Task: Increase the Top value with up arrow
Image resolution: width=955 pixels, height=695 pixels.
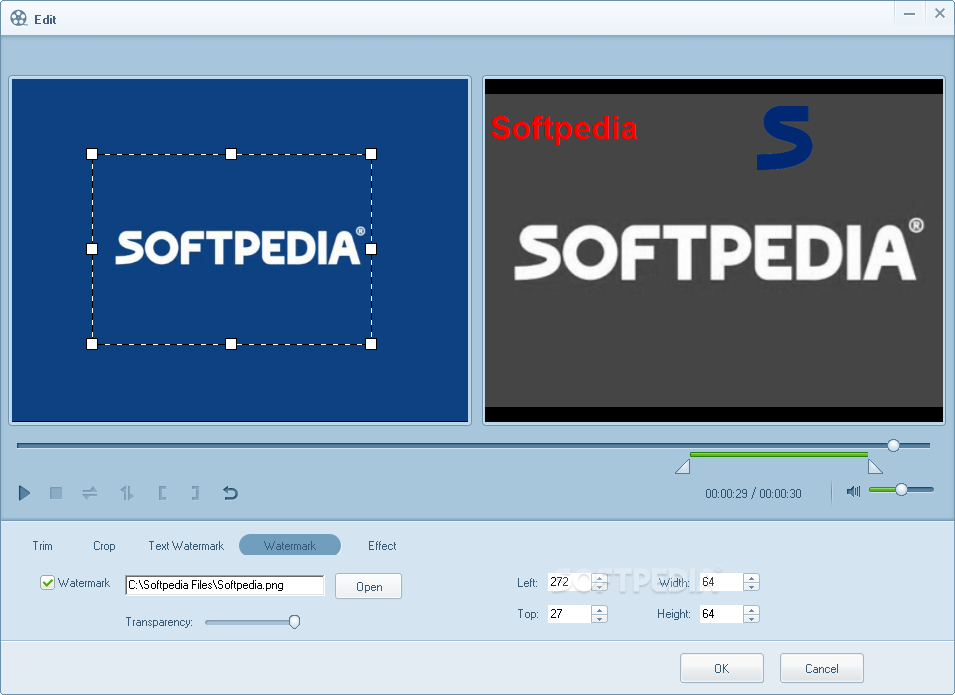Action: [600, 610]
